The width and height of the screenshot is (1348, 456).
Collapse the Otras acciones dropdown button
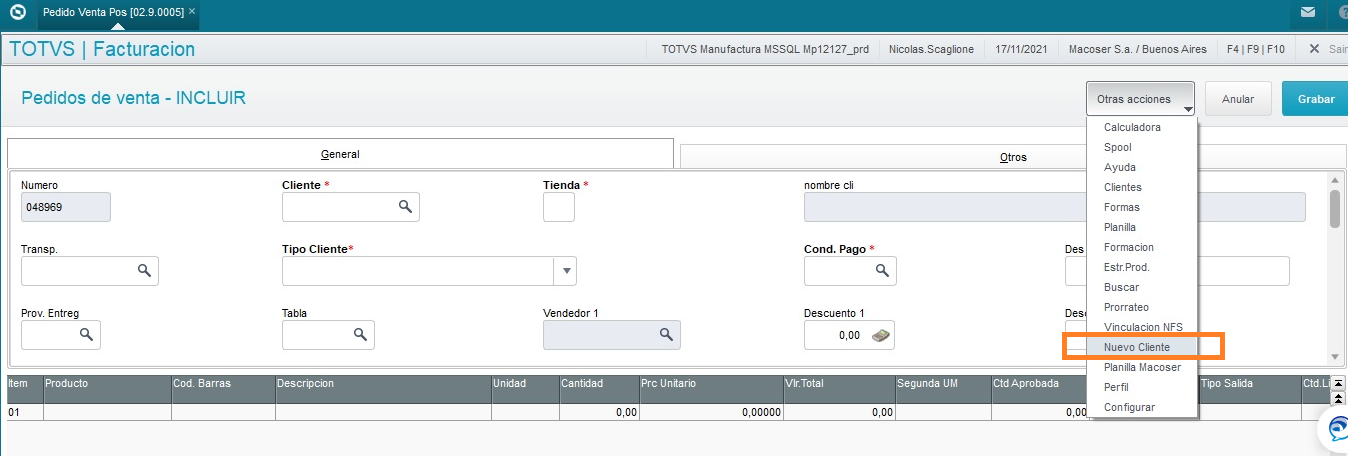[x=1140, y=99]
